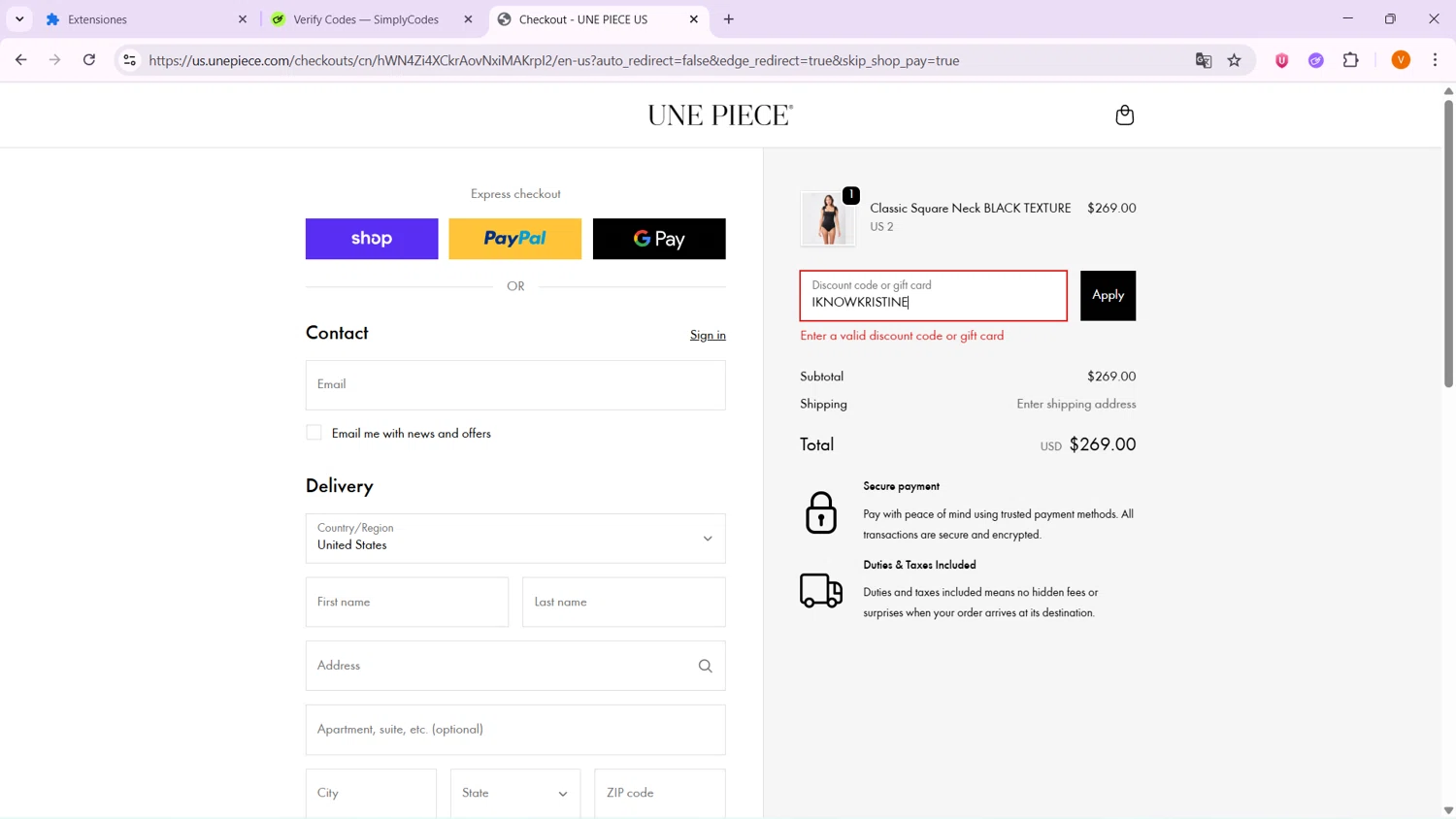Open the purple circular extension icon
1456x819 pixels.
click(1316, 60)
